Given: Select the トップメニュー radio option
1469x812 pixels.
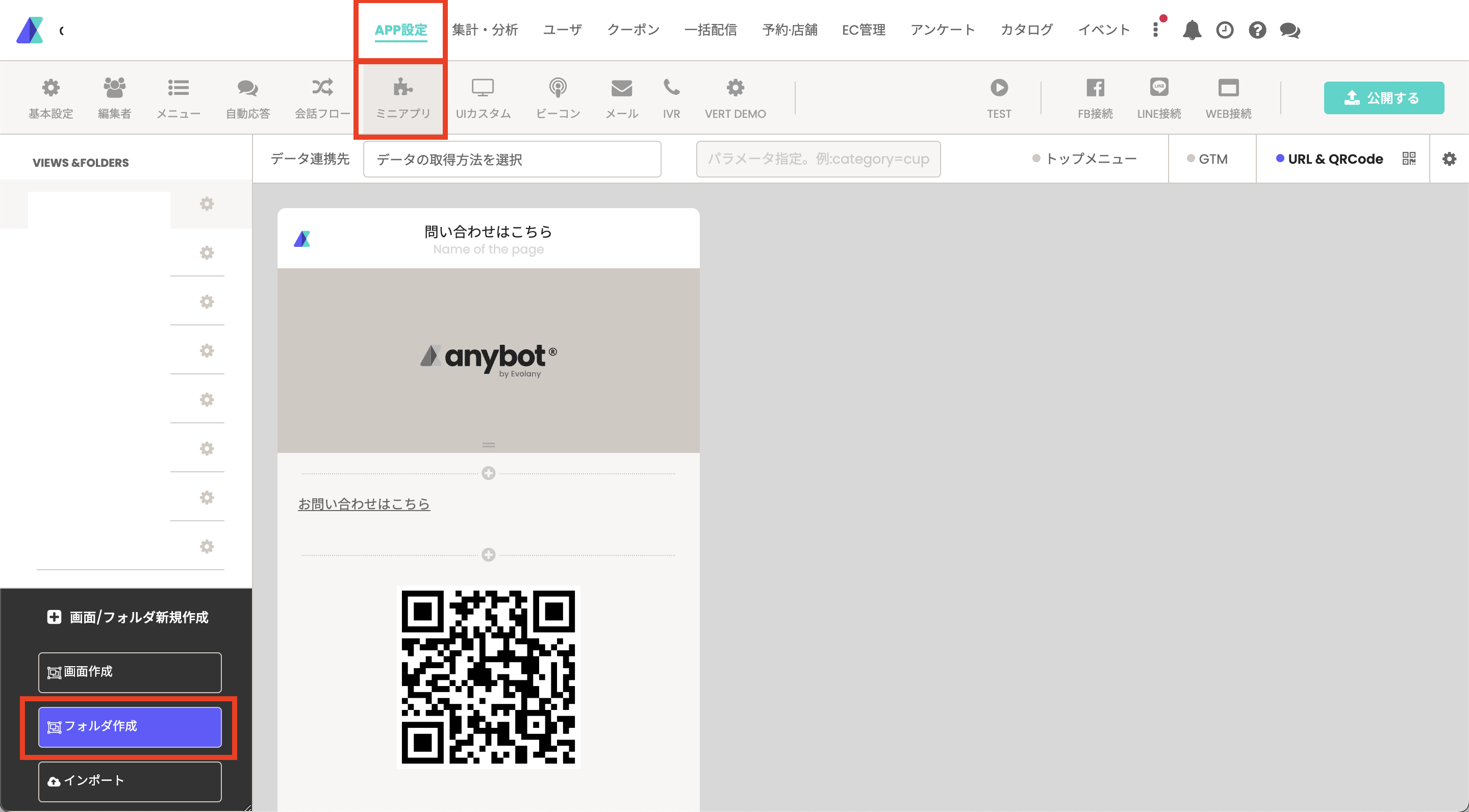Looking at the screenshot, I should click(x=1084, y=159).
